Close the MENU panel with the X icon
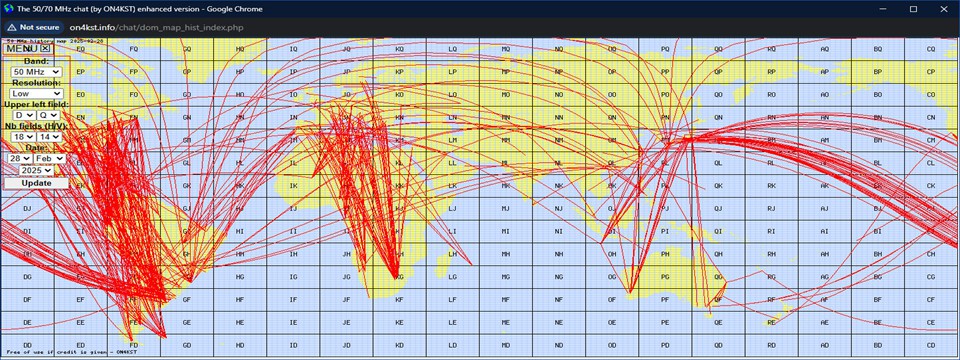Screen dimensions: 960x360 point(46,48)
